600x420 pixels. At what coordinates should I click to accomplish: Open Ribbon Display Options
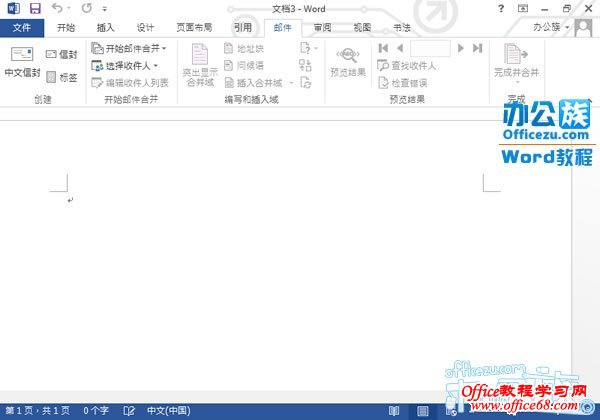click(523, 8)
